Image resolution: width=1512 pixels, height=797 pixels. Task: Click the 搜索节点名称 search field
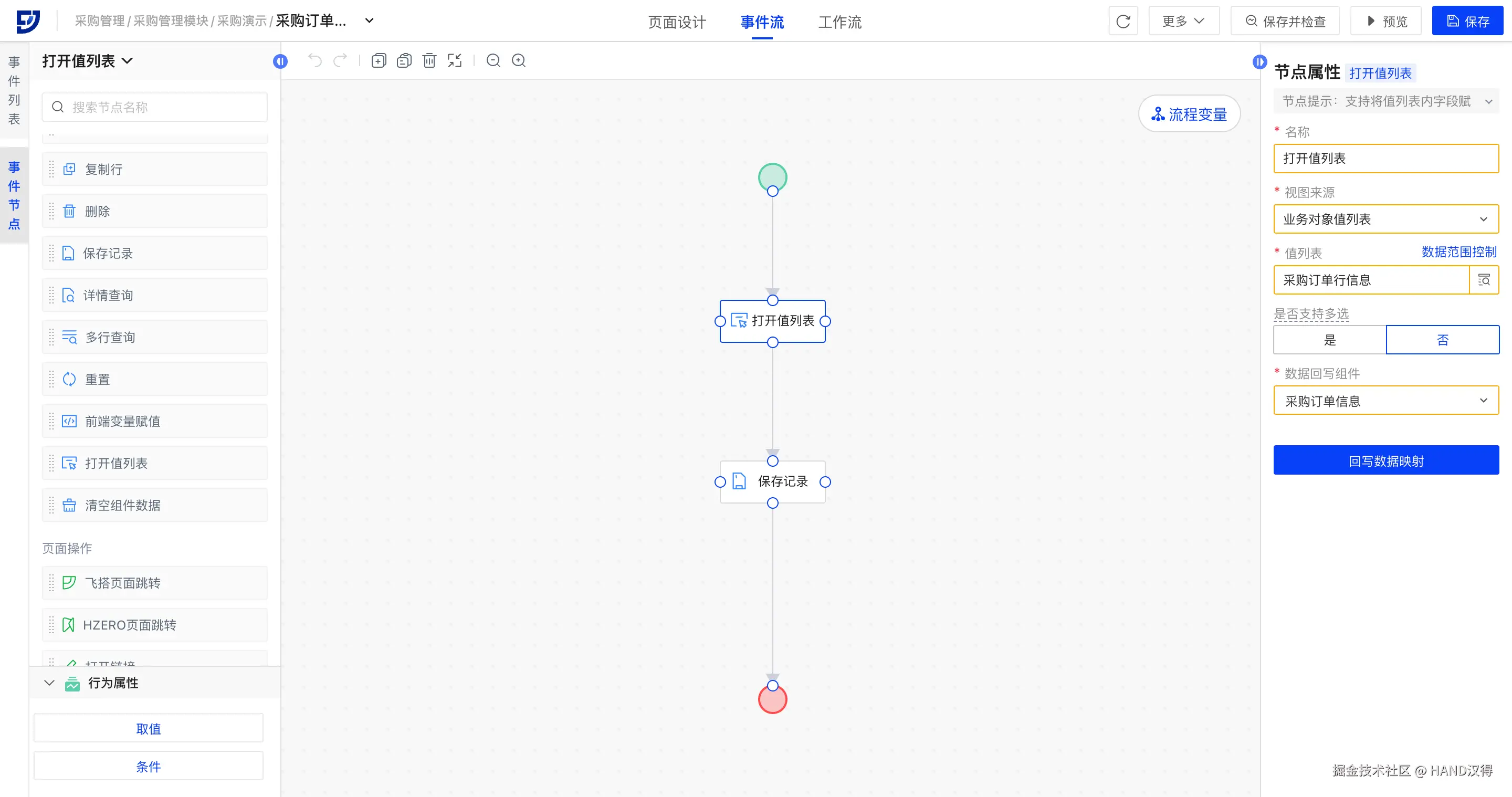pos(155,107)
